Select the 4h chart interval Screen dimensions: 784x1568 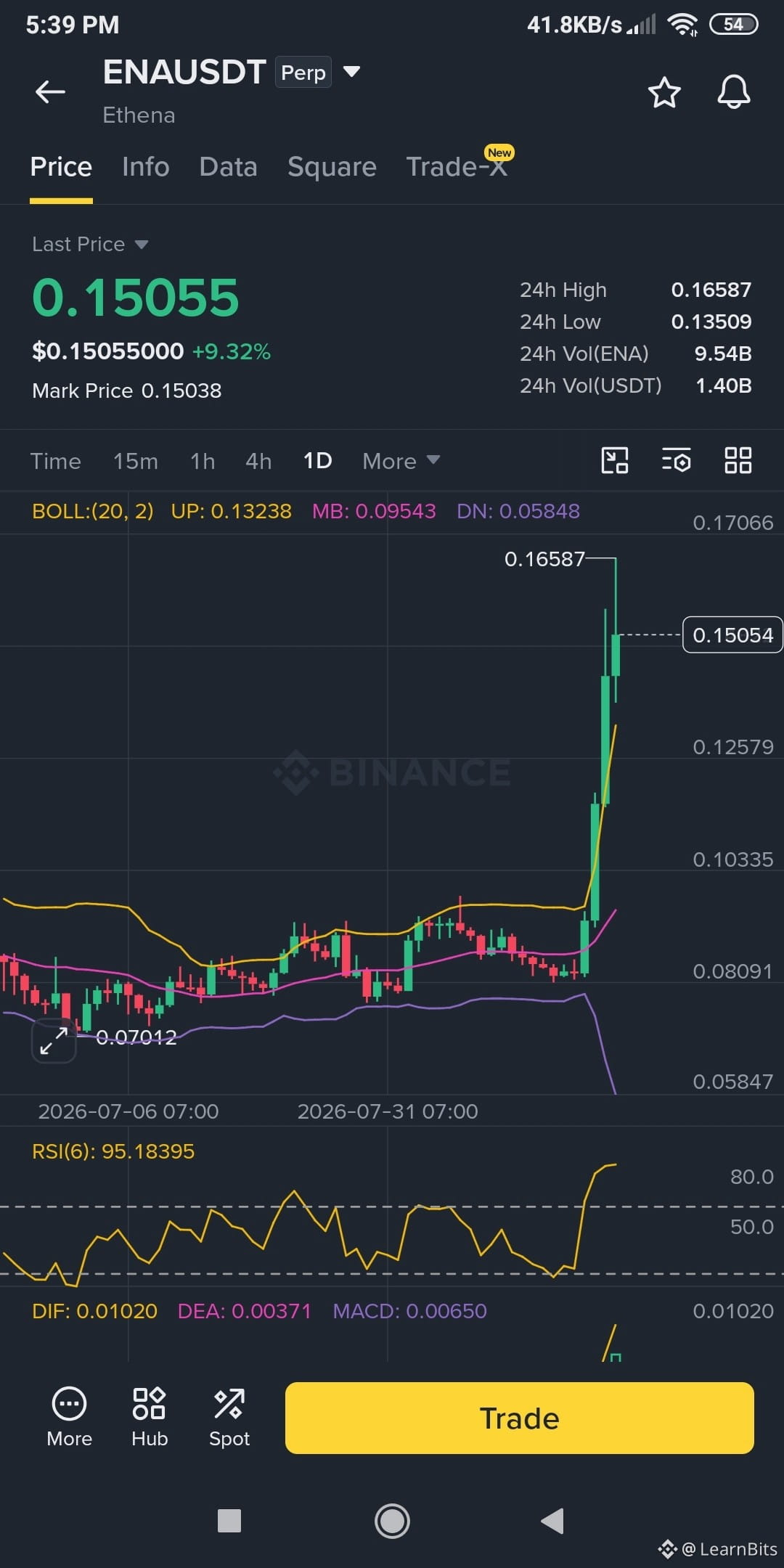coord(258,461)
